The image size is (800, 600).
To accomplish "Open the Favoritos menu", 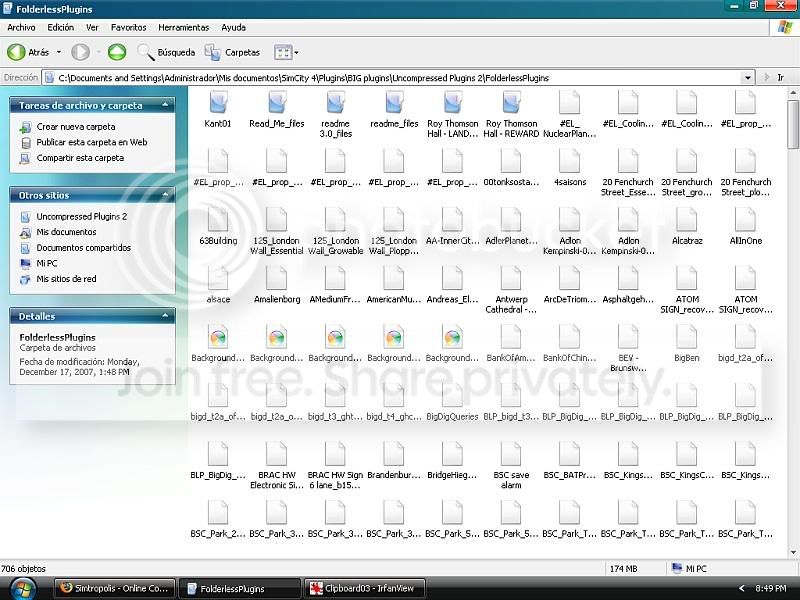I will pyautogui.click(x=129, y=28).
